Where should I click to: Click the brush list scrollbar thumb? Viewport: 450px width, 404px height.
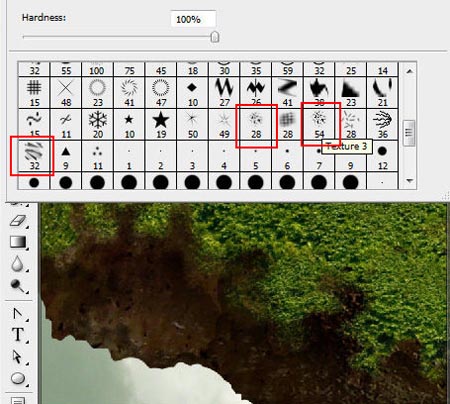pyautogui.click(x=409, y=133)
